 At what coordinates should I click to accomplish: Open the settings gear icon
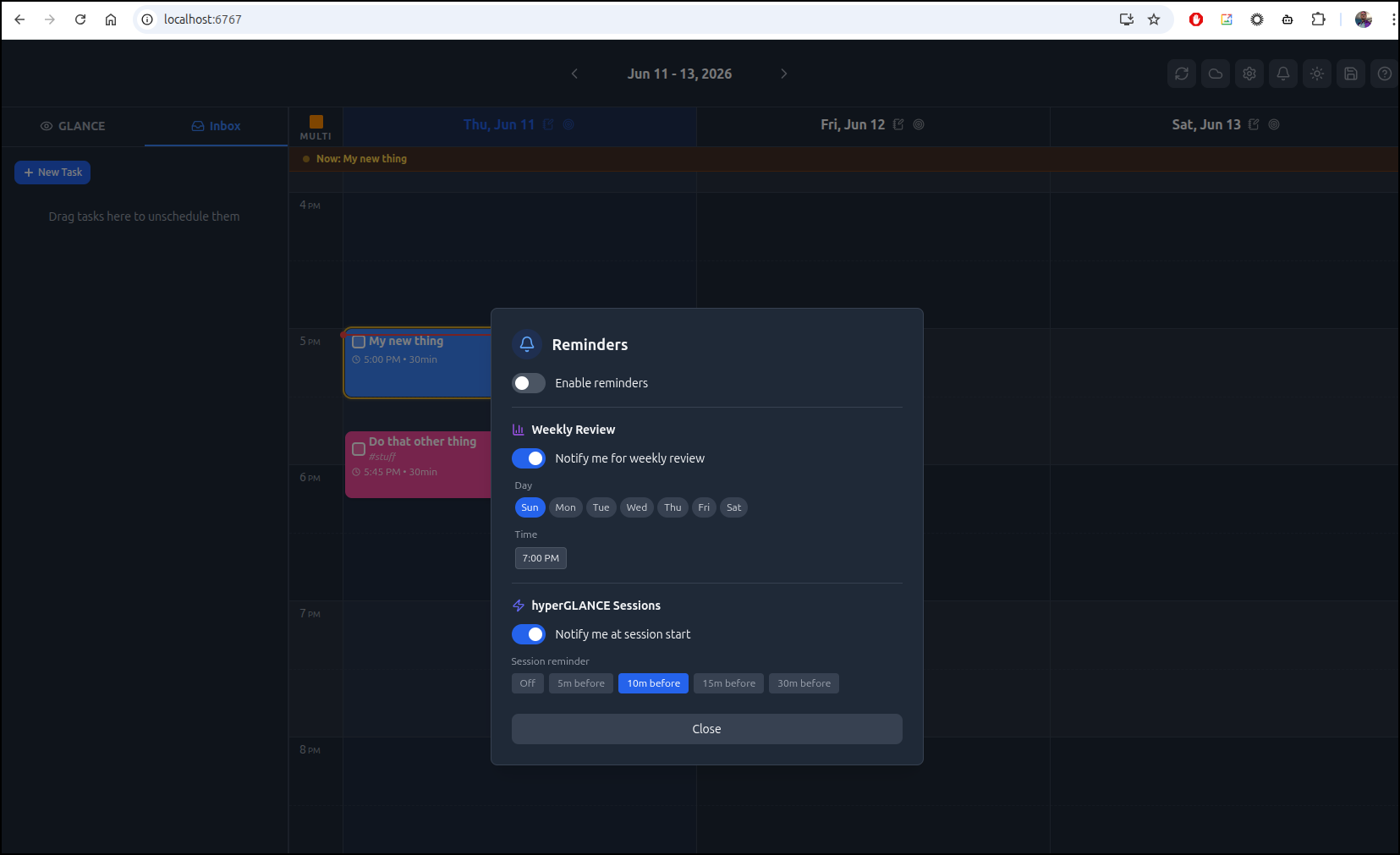pos(1249,74)
